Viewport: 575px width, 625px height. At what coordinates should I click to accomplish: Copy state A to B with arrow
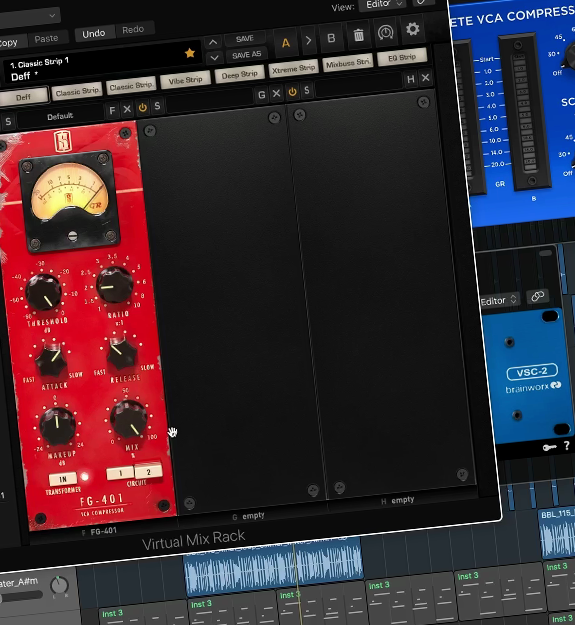click(308, 40)
